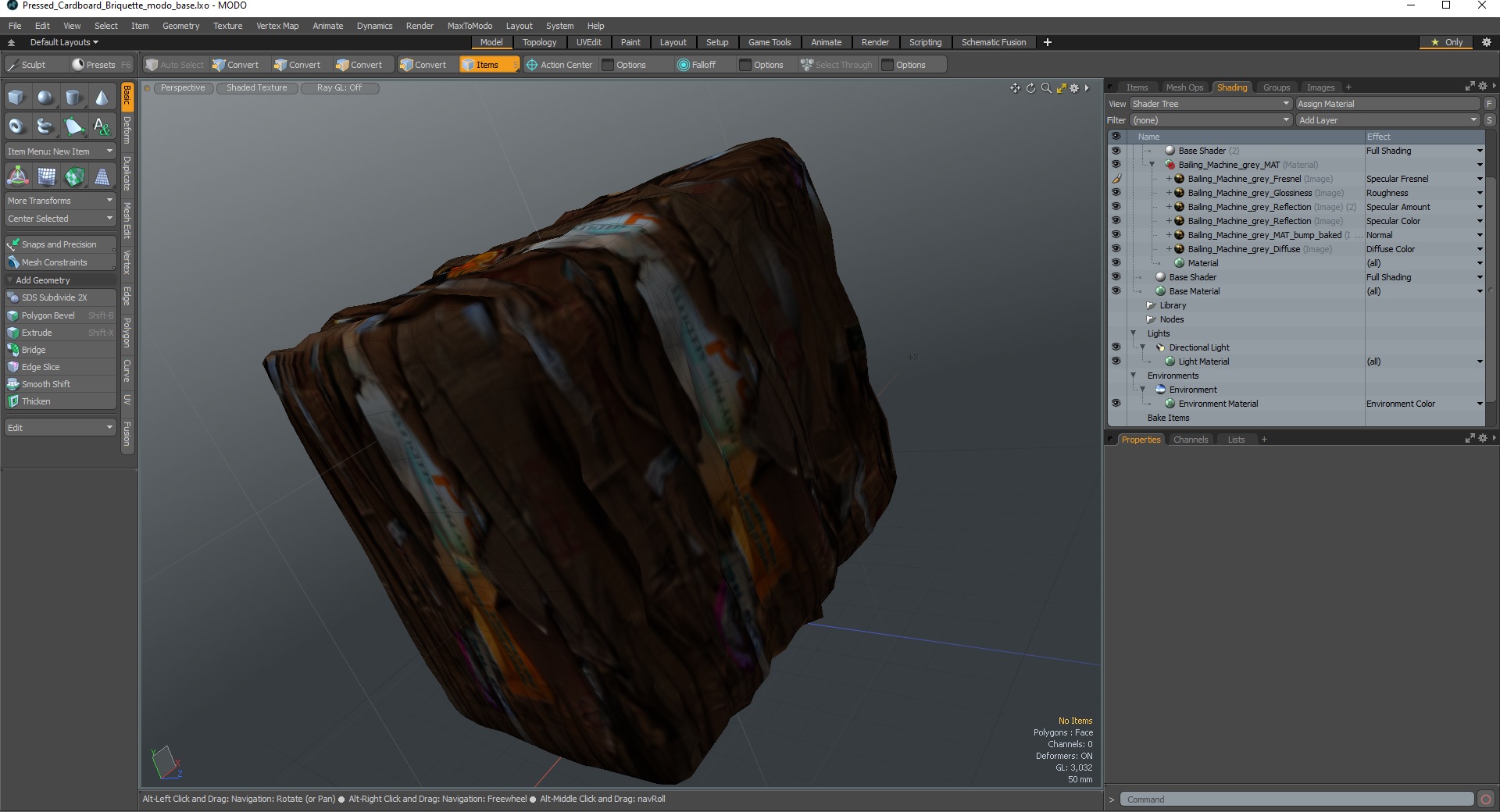Select the sphere primitive tool
The image size is (1500, 812).
[x=45, y=98]
